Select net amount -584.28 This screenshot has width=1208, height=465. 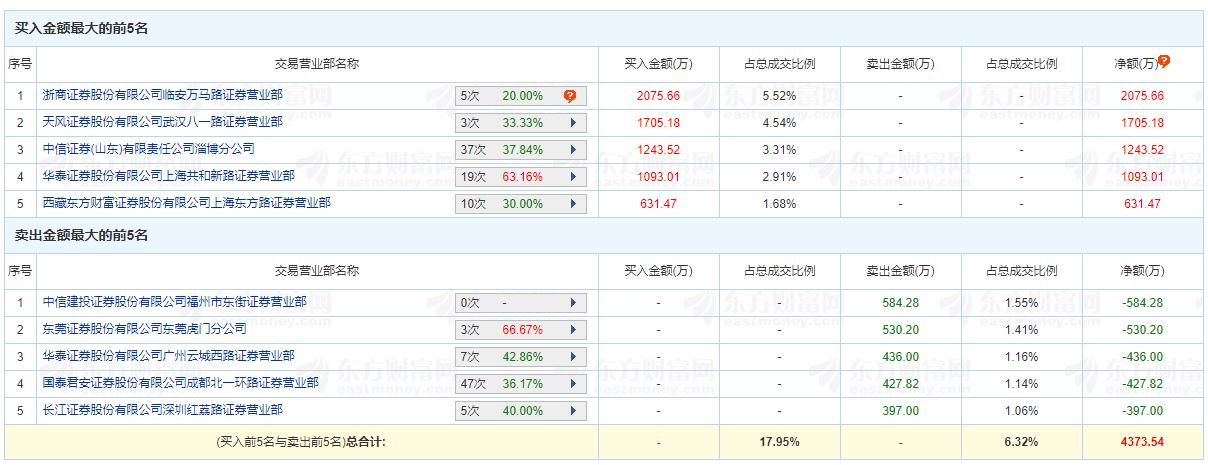(x=1142, y=303)
